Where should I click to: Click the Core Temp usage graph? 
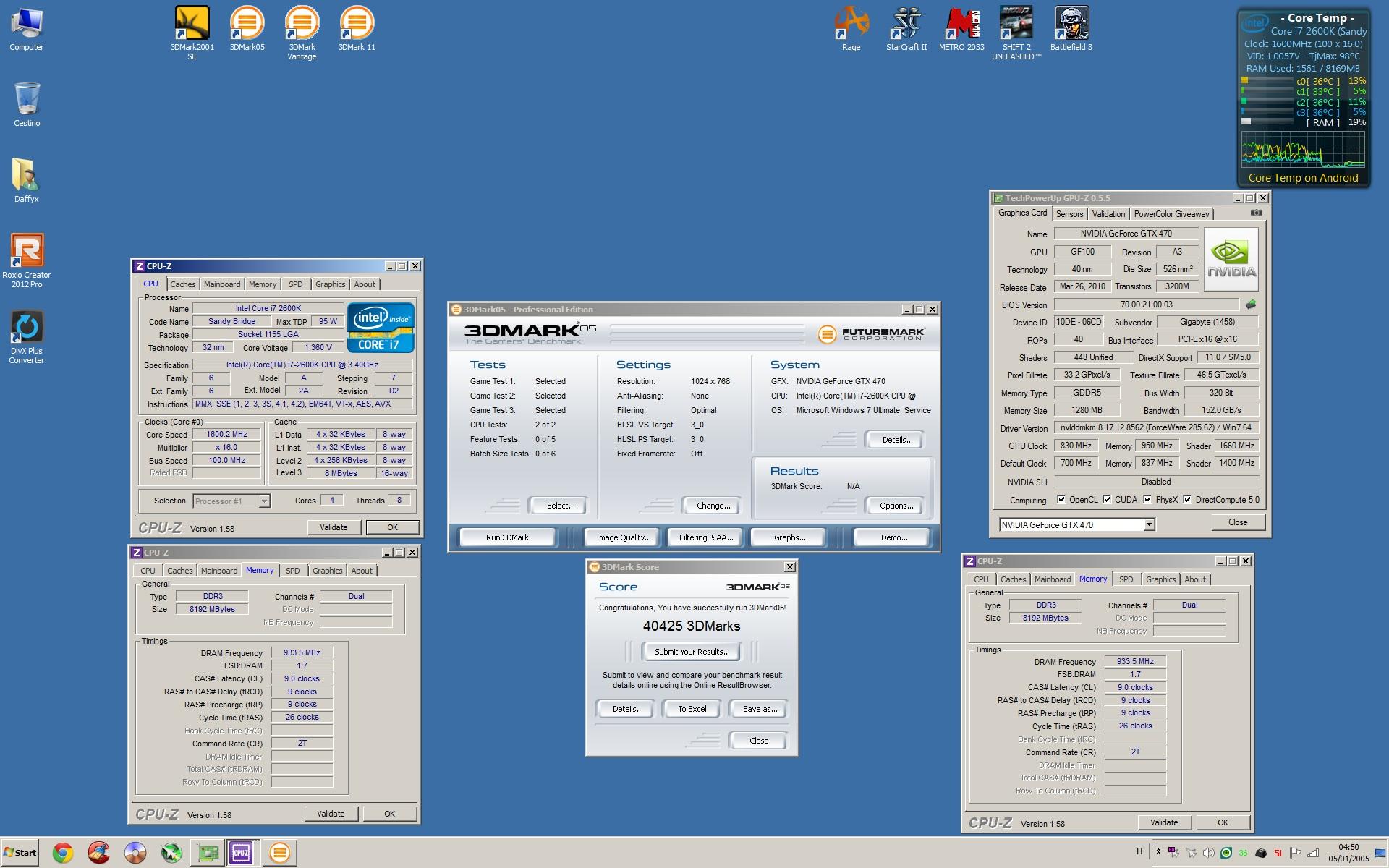tap(1303, 150)
